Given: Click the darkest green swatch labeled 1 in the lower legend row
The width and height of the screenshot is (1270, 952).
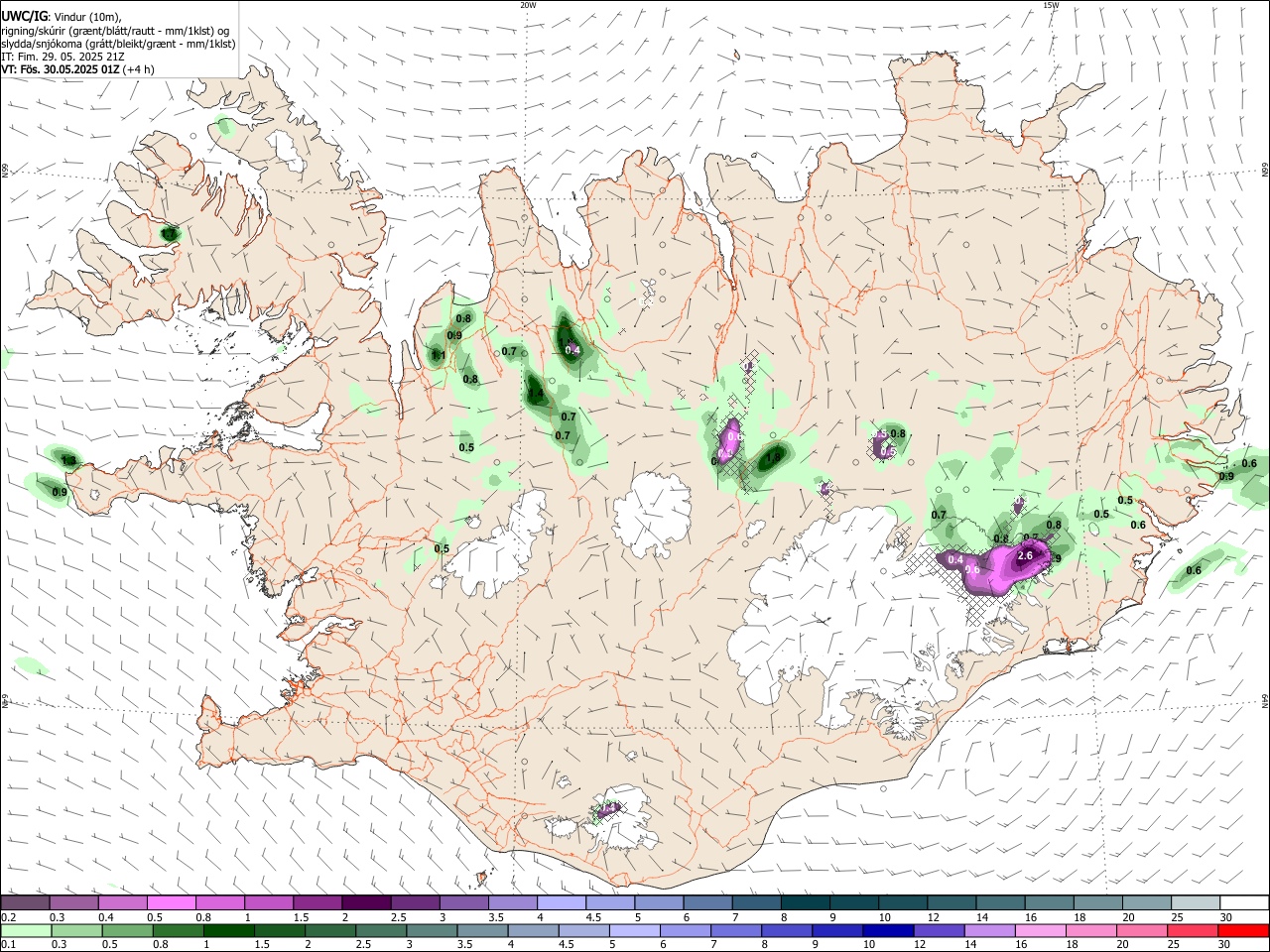Looking at the screenshot, I should [228, 931].
